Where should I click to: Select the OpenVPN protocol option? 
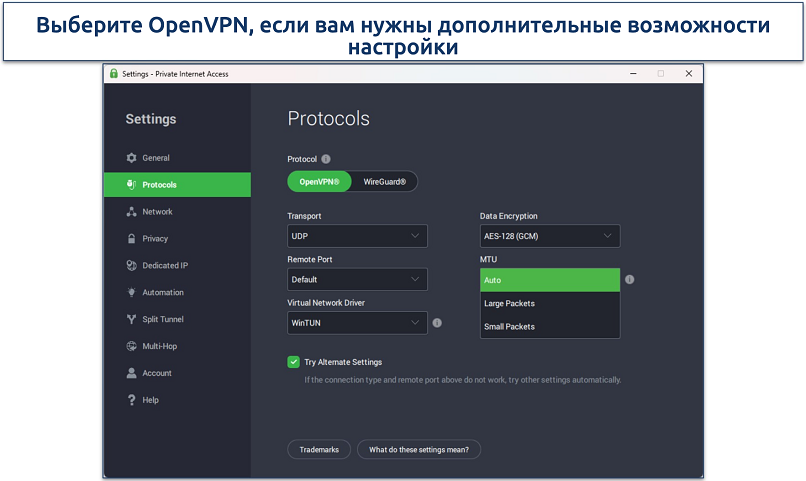(320, 182)
